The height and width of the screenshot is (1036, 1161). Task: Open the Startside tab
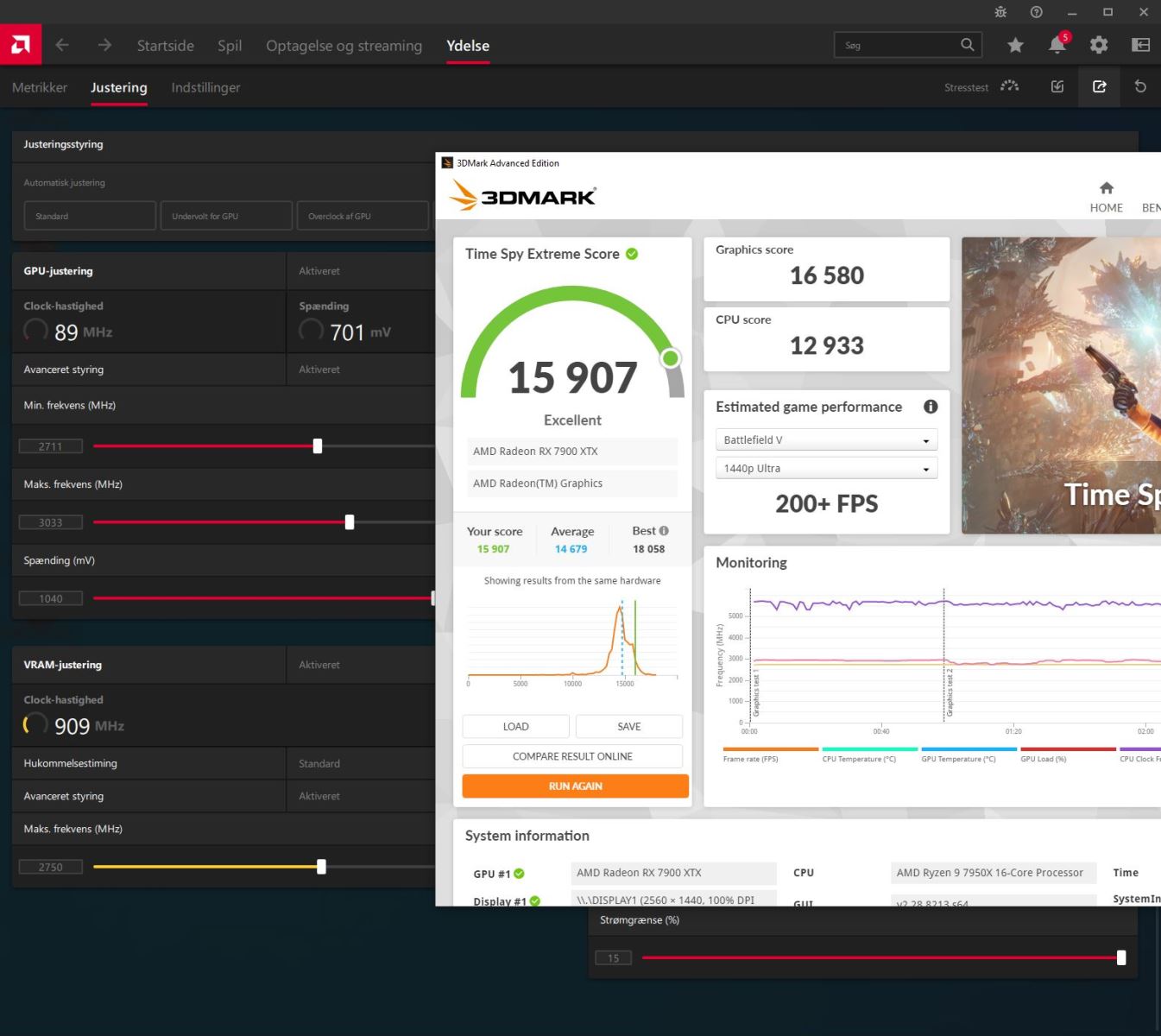166,46
